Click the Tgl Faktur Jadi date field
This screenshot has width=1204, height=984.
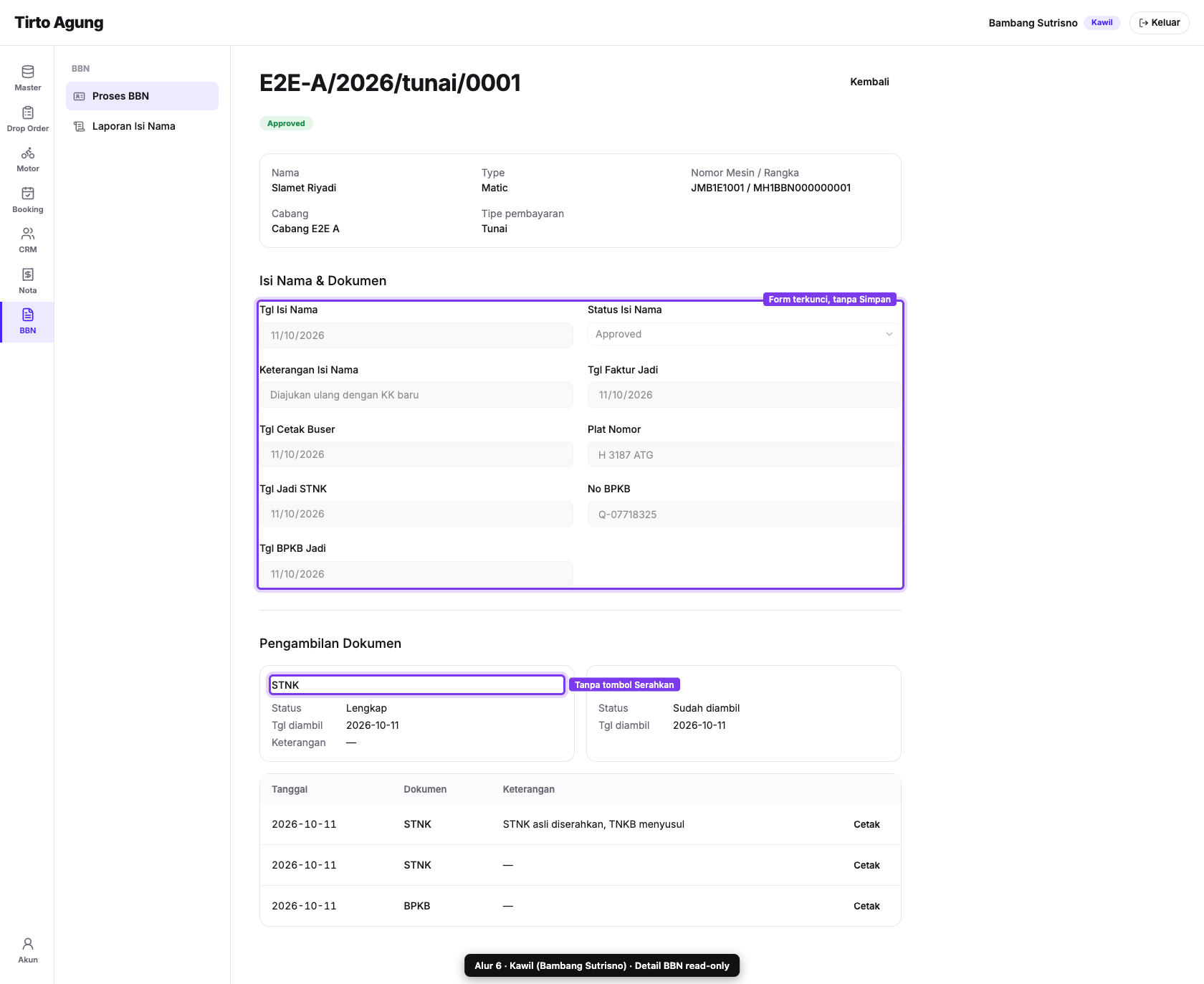tap(744, 395)
